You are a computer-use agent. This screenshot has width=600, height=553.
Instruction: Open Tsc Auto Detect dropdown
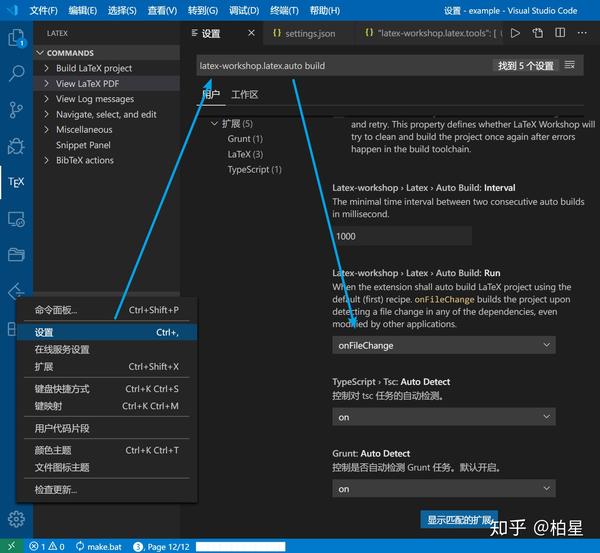click(444, 417)
